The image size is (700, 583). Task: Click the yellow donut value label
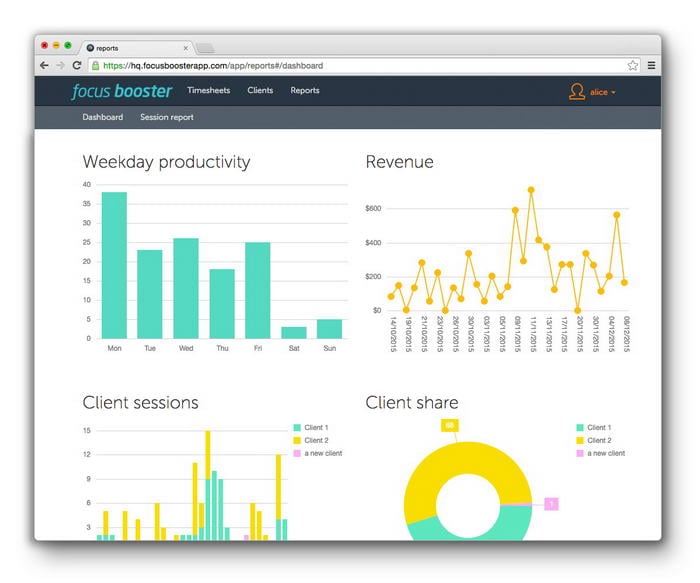450,425
